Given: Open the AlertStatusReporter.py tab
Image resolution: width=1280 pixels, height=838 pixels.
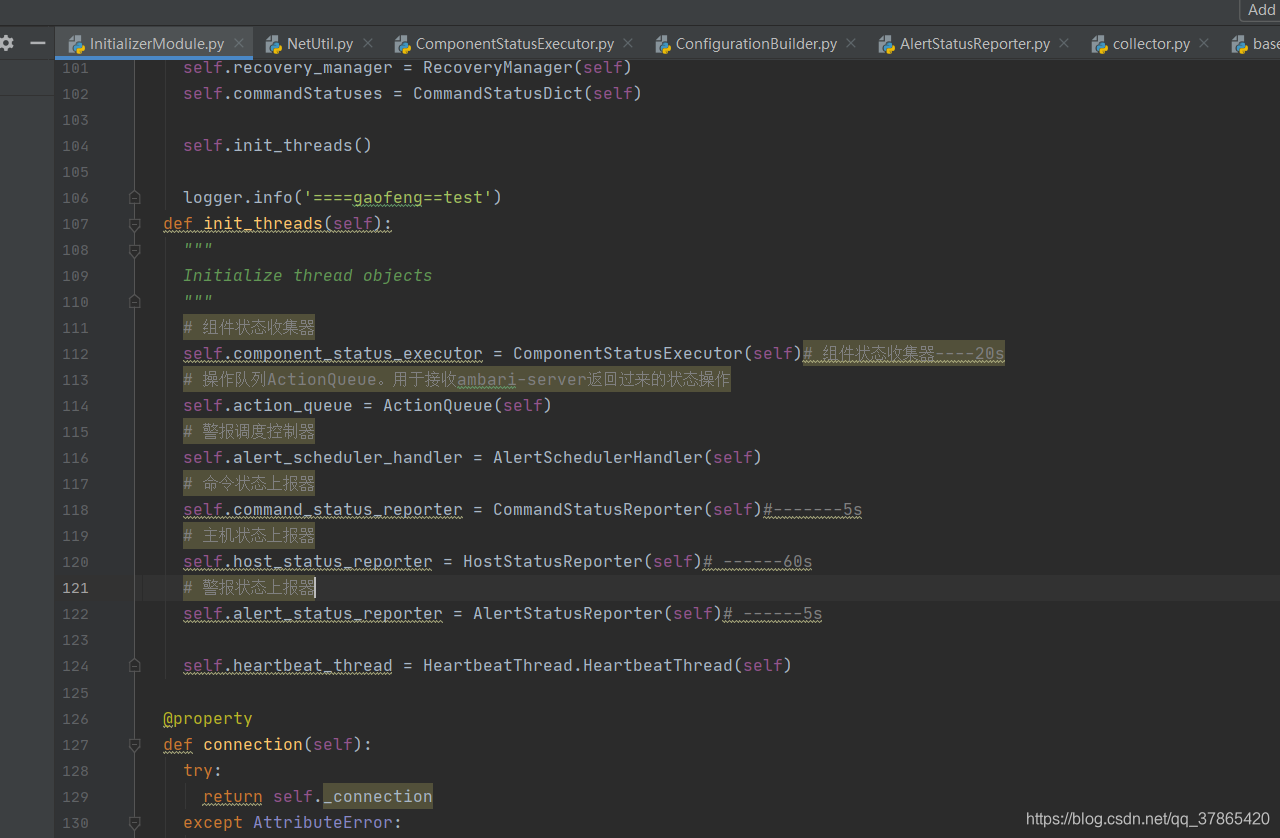Looking at the screenshot, I should click(x=974, y=44).
